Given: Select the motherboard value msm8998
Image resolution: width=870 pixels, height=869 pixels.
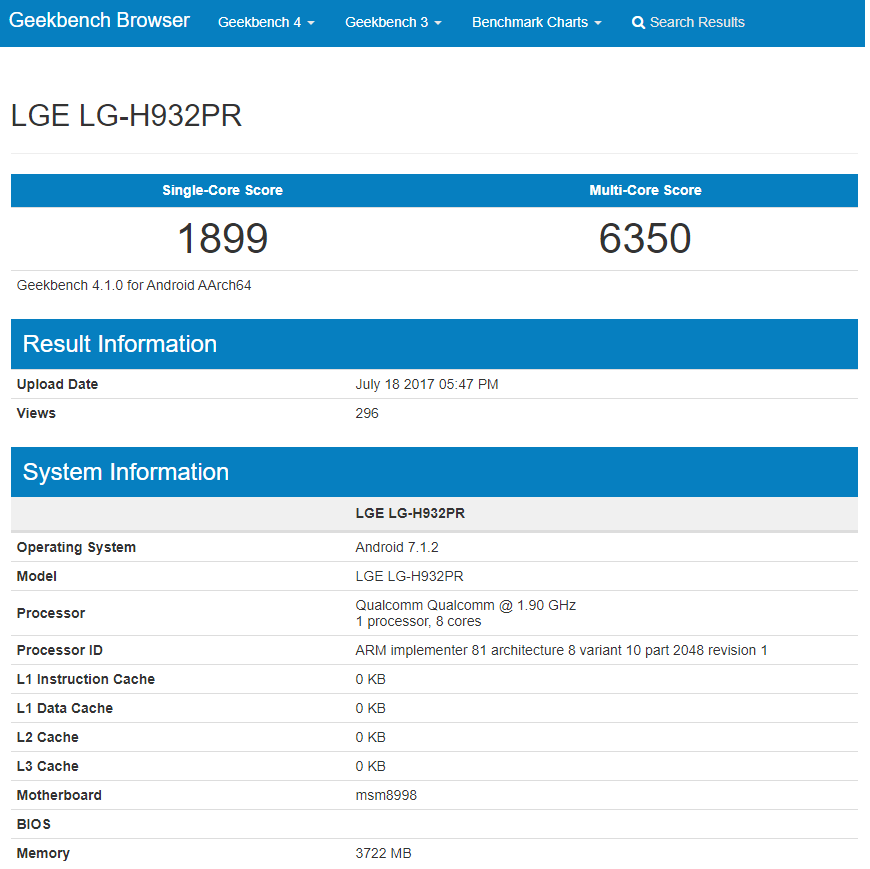Looking at the screenshot, I should pos(386,795).
